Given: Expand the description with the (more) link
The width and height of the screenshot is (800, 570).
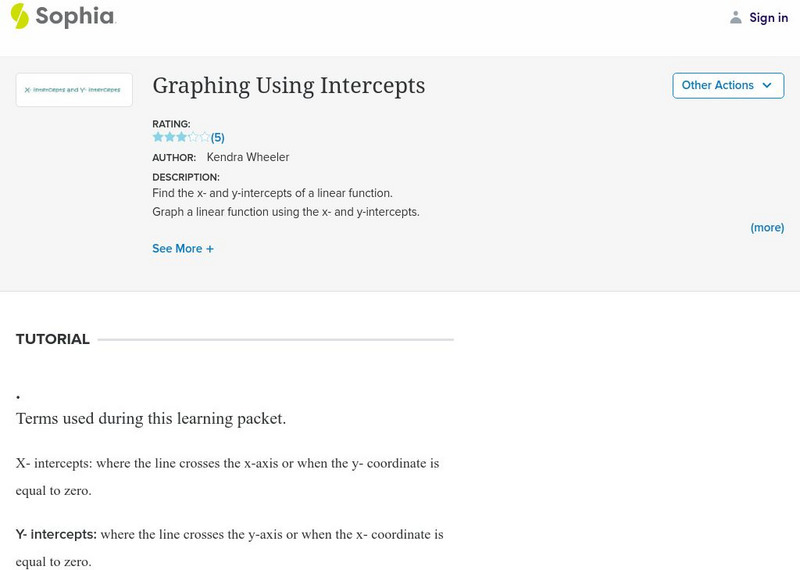Looking at the screenshot, I should tap(767, 228).
